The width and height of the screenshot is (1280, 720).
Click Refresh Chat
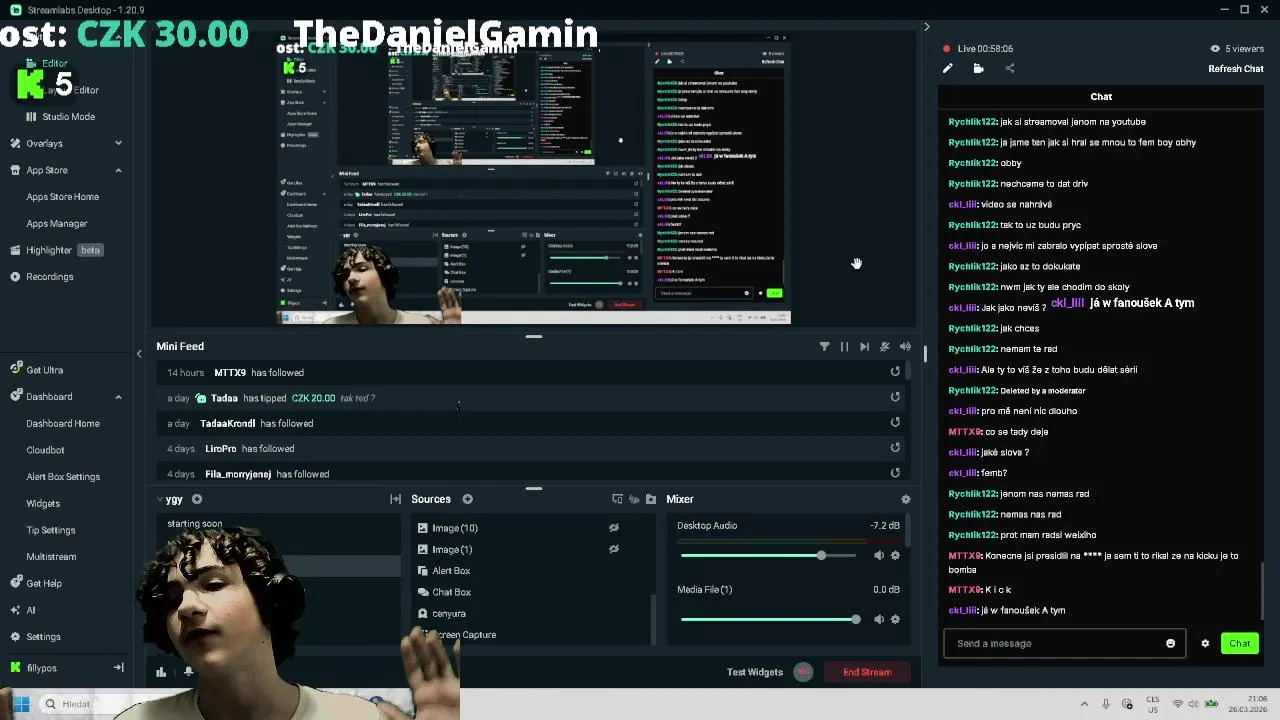1236,69
